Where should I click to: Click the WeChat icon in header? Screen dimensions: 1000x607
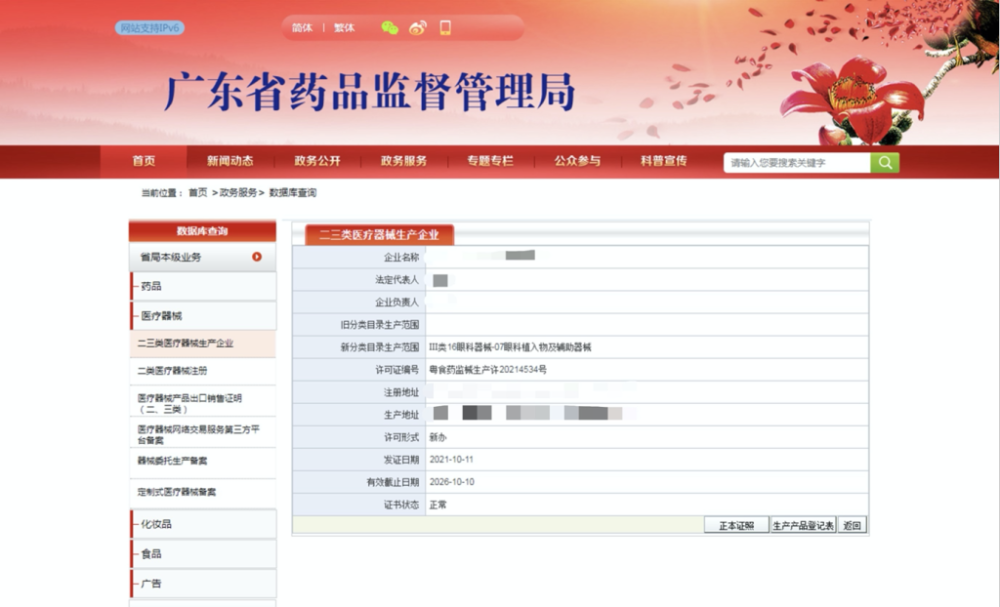[x=390, y=28]
